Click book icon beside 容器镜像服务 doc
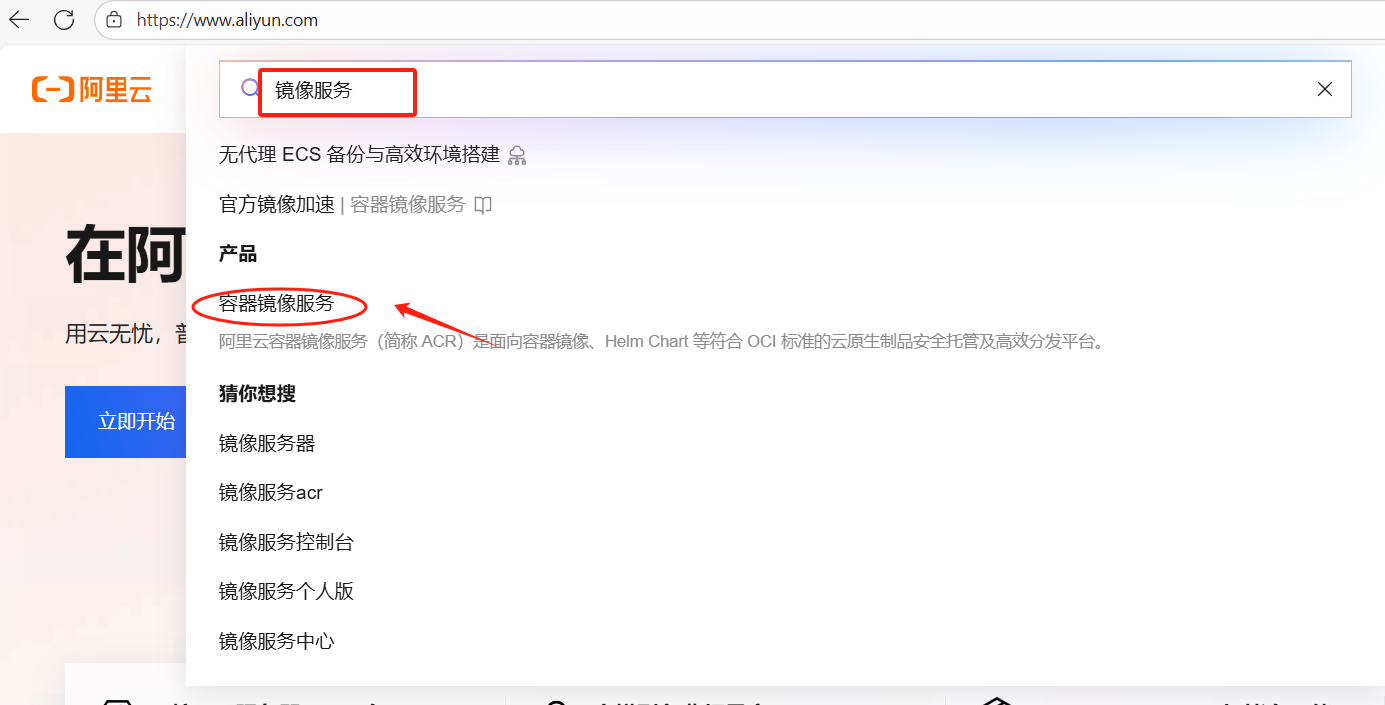The height and width of the screenshot is (705, 1385). (483, 205)
